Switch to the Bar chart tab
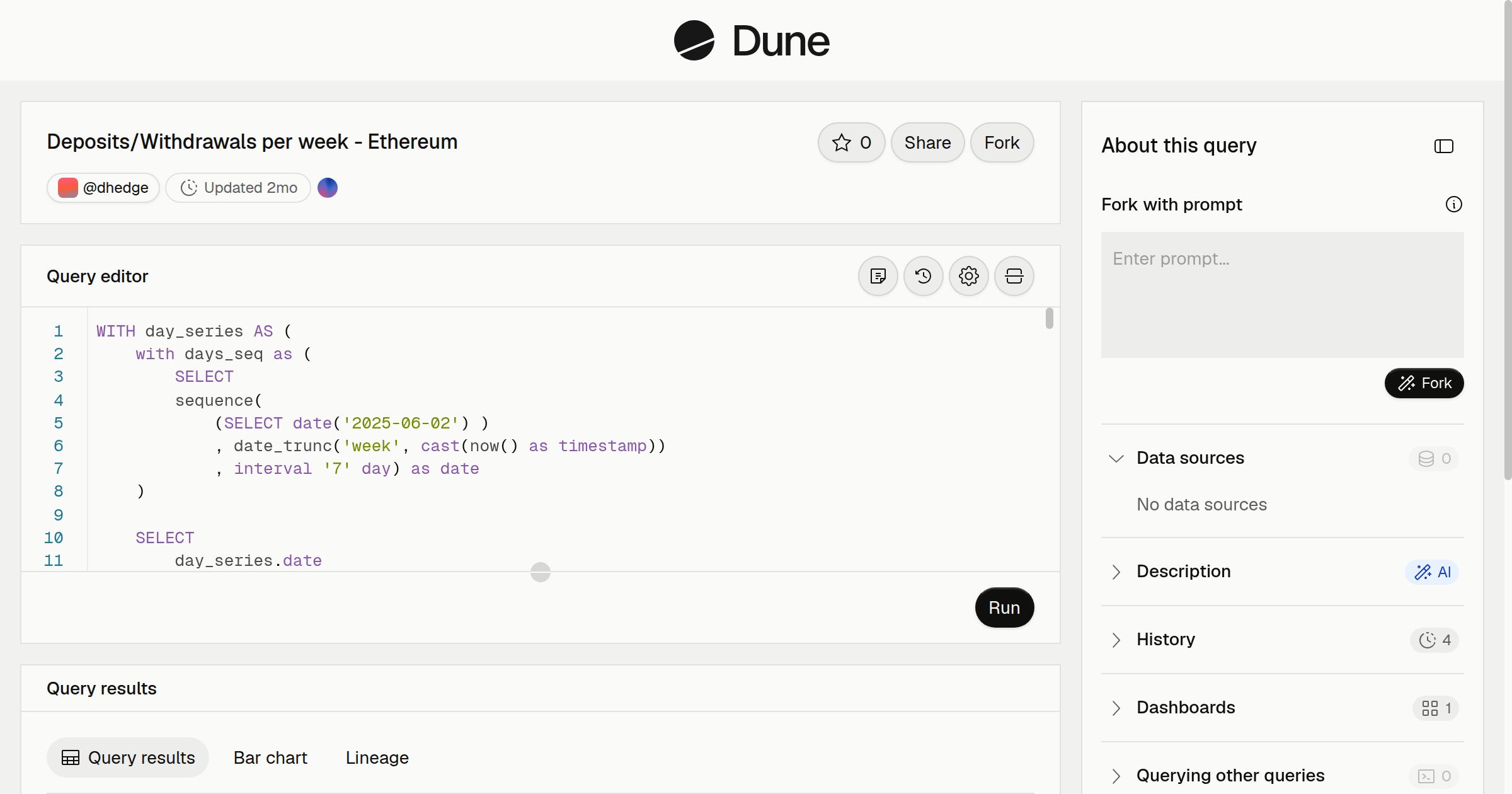This screenshot has height=794, width=1512. (x=270, y=757)
